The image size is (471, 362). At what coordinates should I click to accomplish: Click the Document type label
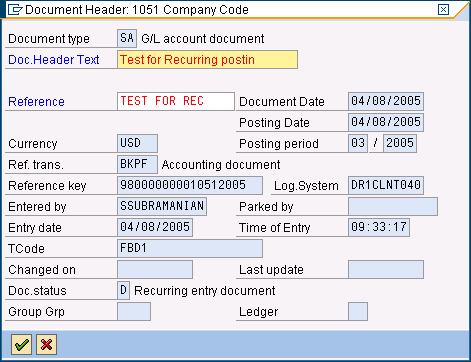point(49,39)
